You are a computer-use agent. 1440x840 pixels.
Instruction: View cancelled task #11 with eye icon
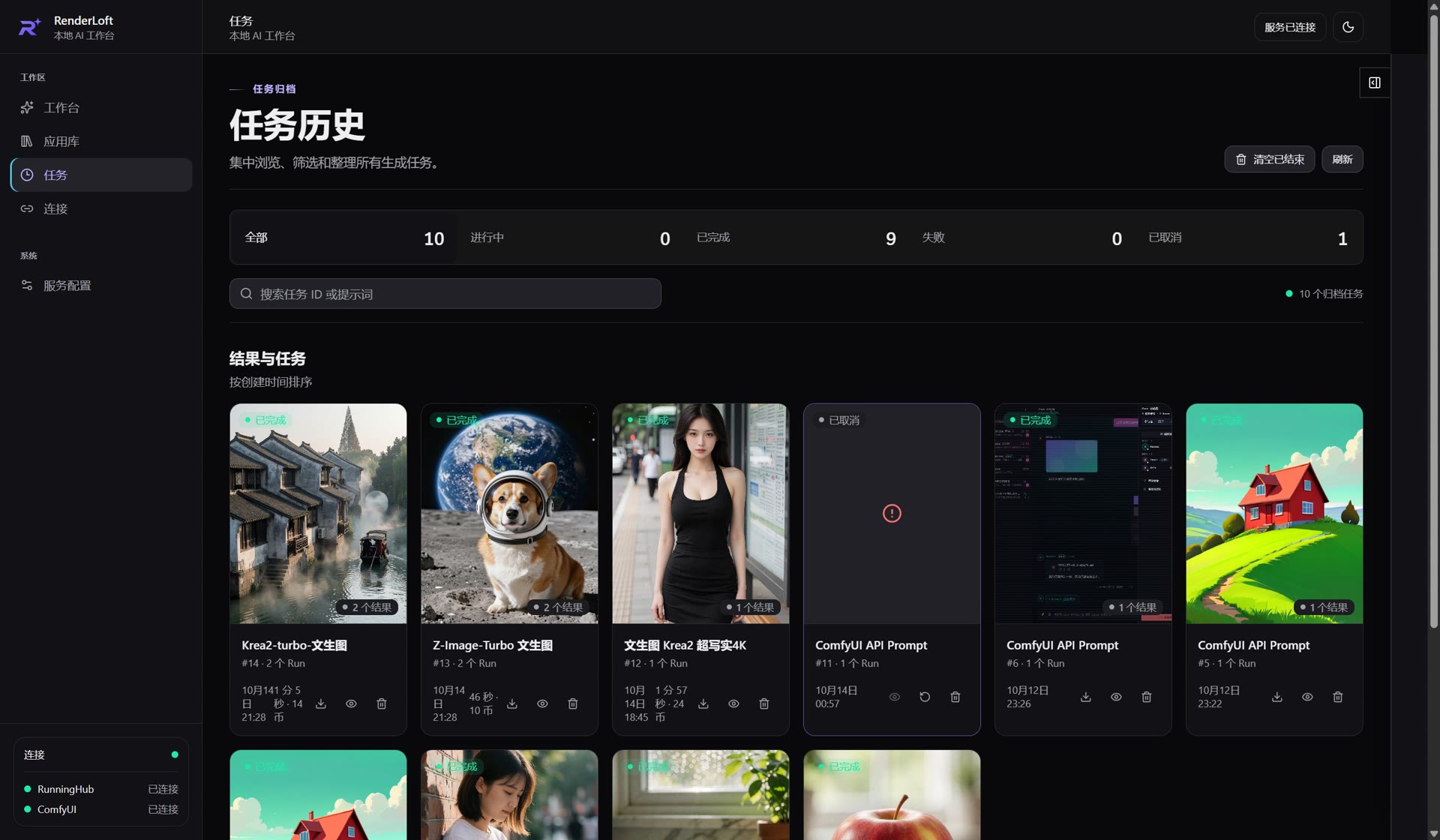pos(895,697)
